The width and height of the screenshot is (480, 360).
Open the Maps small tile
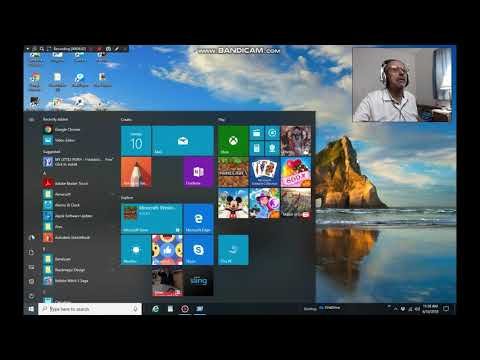272,148
